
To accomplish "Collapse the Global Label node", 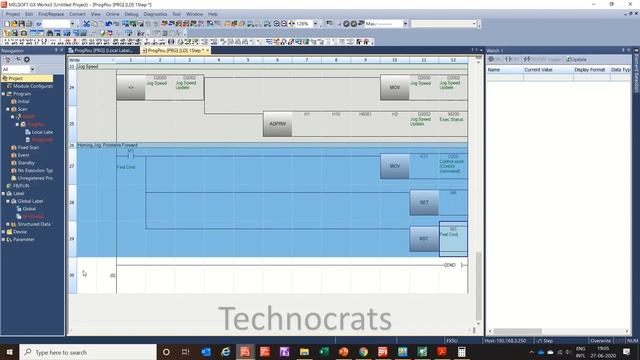I will (8, 201).
